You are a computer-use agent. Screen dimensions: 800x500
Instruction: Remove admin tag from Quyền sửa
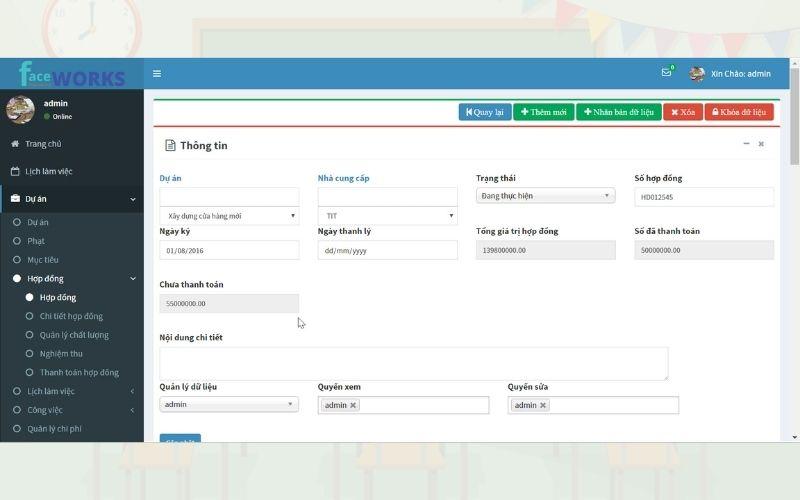[x=543, y=405]
